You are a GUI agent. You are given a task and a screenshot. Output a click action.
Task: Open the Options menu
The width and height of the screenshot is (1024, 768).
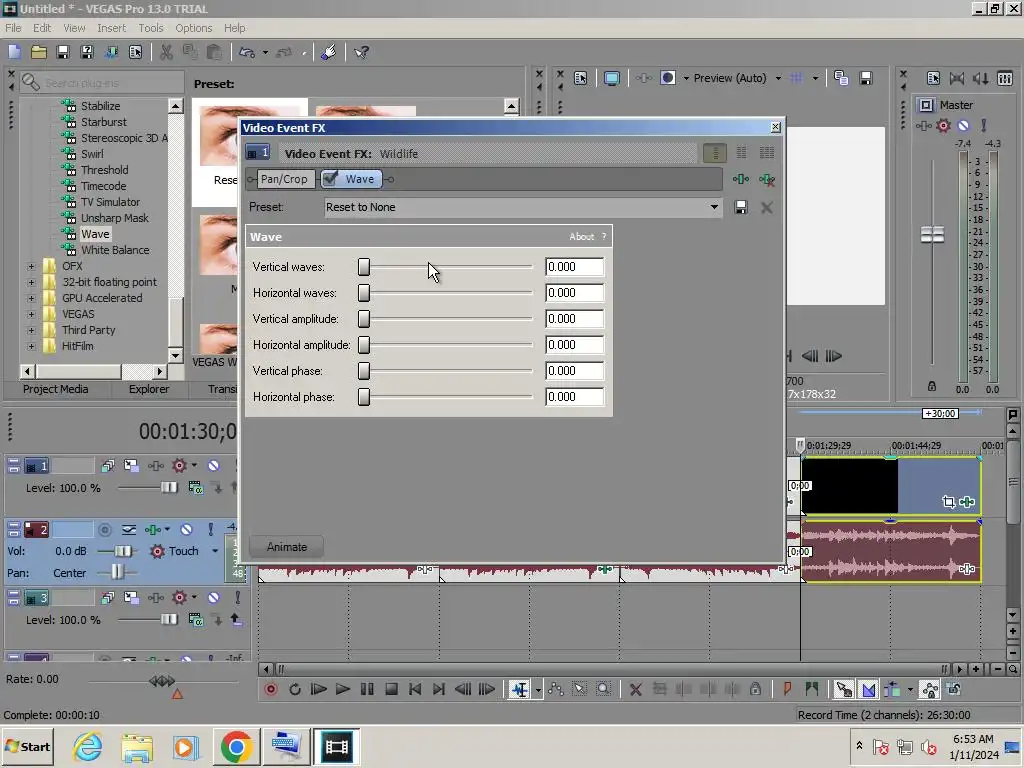point(194,28)
